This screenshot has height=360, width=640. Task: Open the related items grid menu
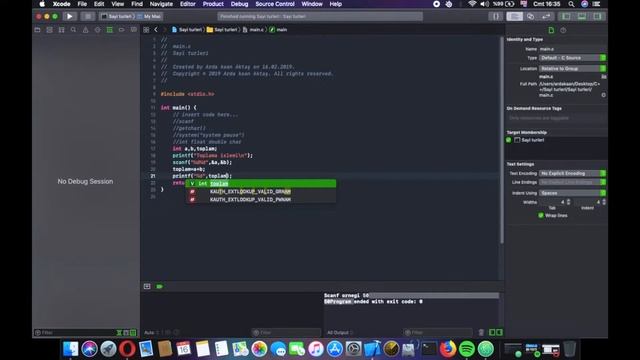[x=146, y=30]
